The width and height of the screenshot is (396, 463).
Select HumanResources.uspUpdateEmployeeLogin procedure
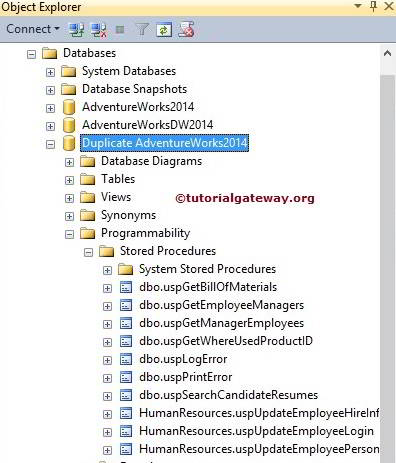pos(256,431)
